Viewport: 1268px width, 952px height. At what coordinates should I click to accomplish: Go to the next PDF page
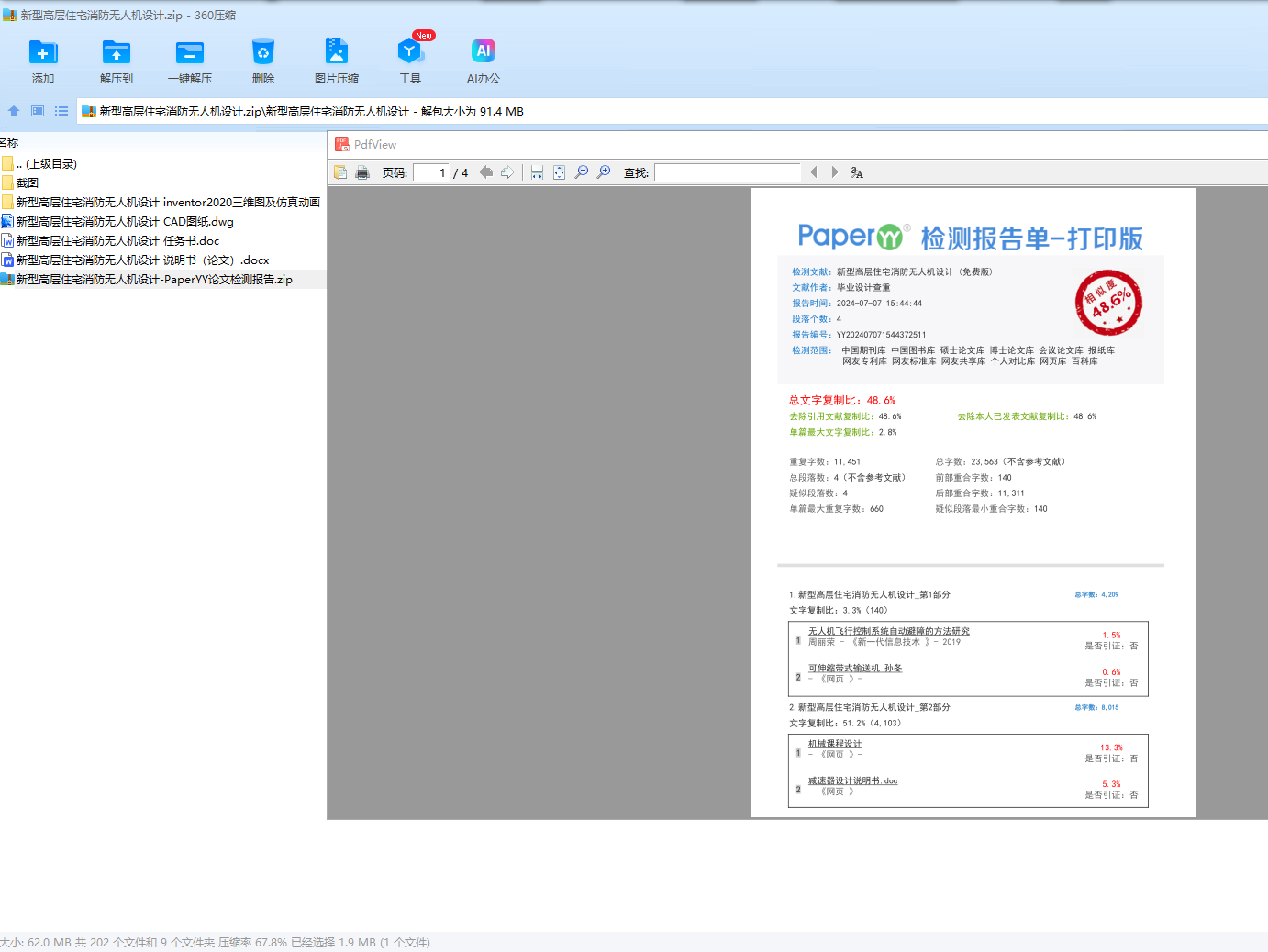(507, 172)
